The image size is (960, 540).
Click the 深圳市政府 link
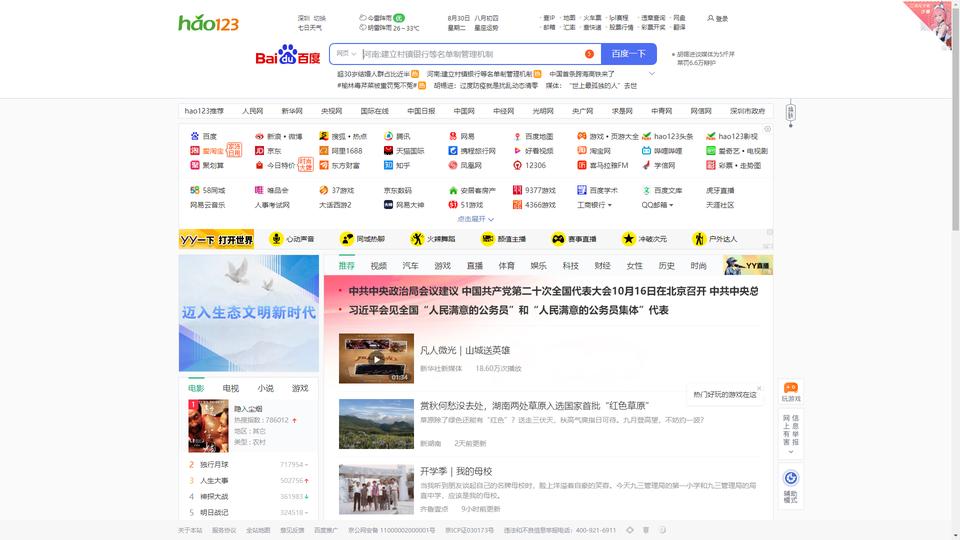click(748, 111)
